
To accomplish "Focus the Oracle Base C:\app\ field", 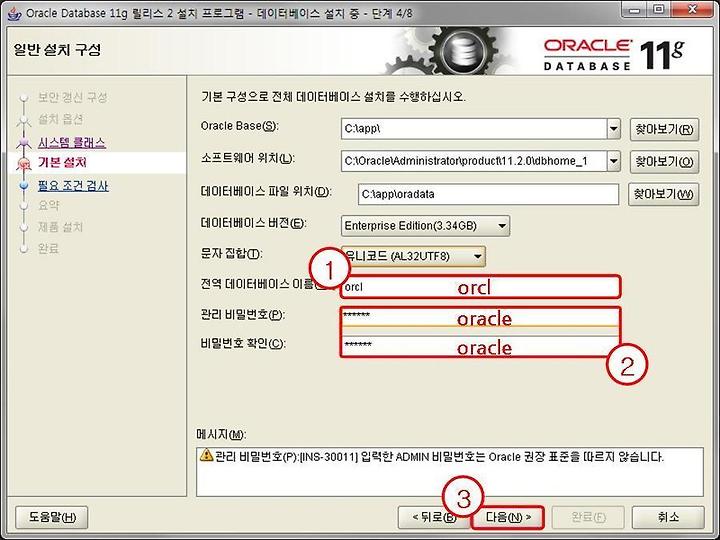I will (474, 129).
